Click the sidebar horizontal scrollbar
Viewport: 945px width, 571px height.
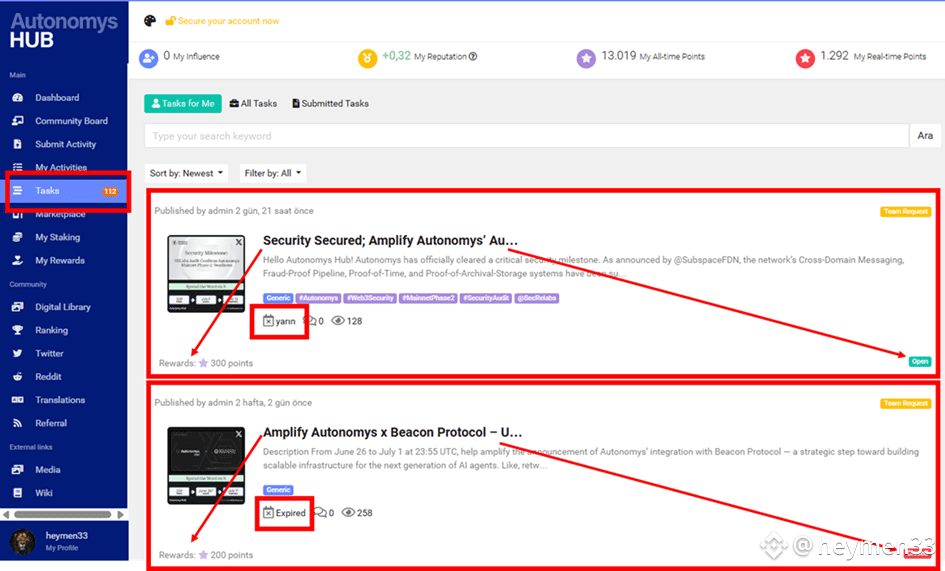click(63, 515)
